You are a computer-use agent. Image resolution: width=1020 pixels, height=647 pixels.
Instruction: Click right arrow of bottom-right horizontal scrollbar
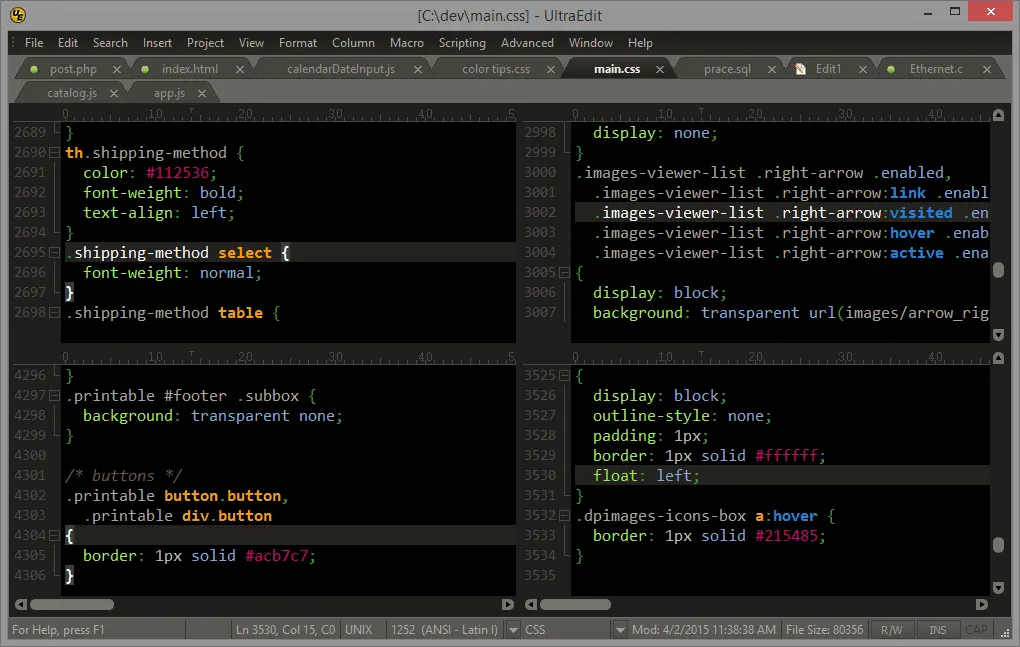tap(981, 604)
